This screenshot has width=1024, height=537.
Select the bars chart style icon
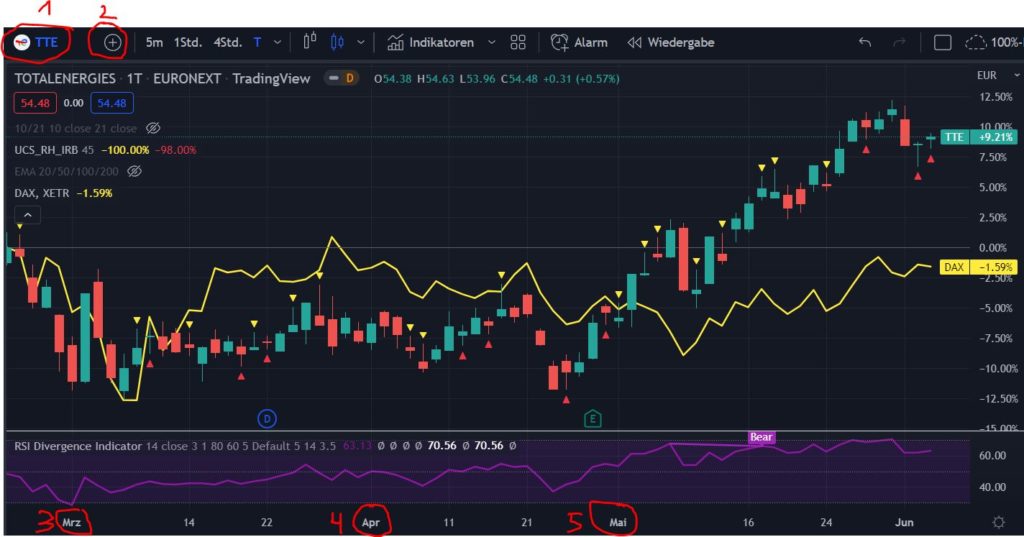click(x=310, y=42)
